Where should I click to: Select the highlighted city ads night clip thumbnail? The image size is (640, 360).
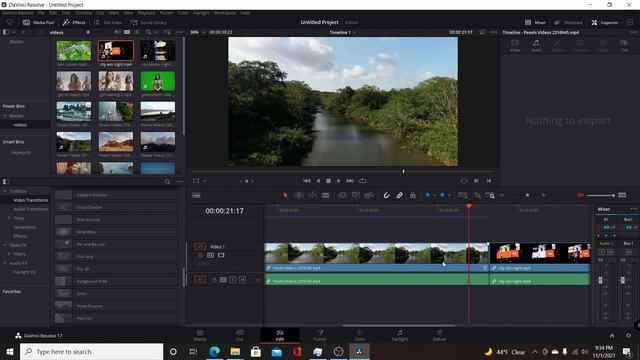coord(116,50)
